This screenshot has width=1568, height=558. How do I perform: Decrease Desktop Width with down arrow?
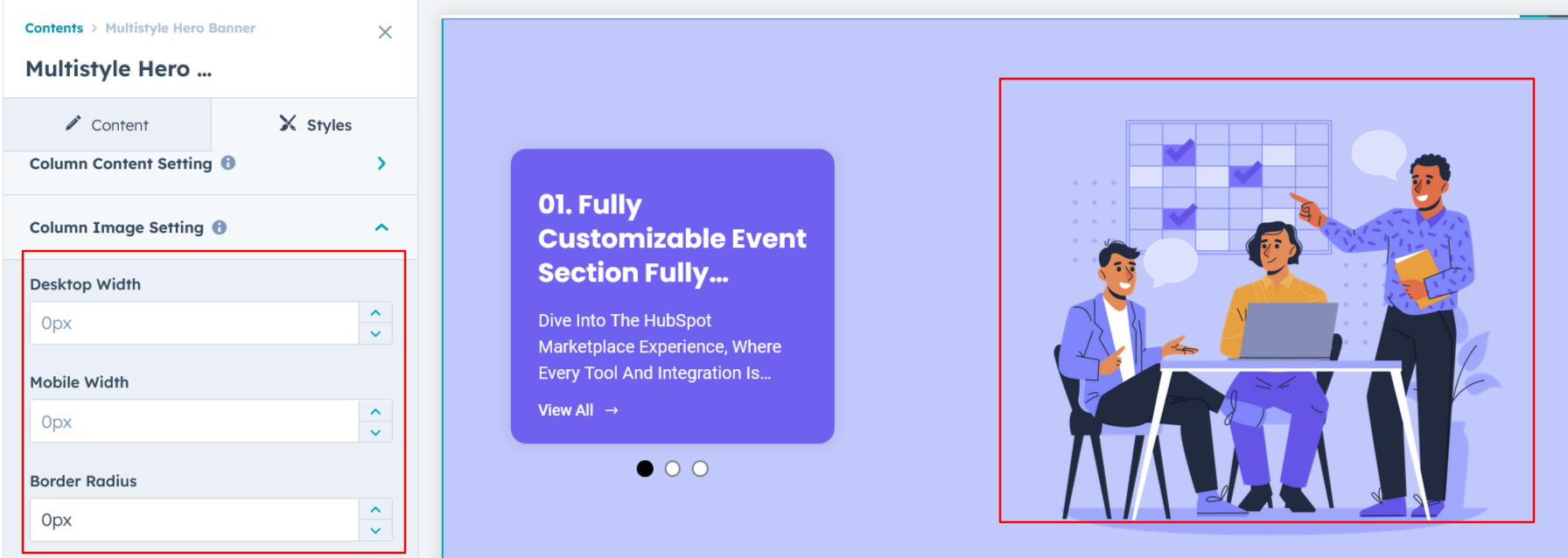(x=375, y=334)
